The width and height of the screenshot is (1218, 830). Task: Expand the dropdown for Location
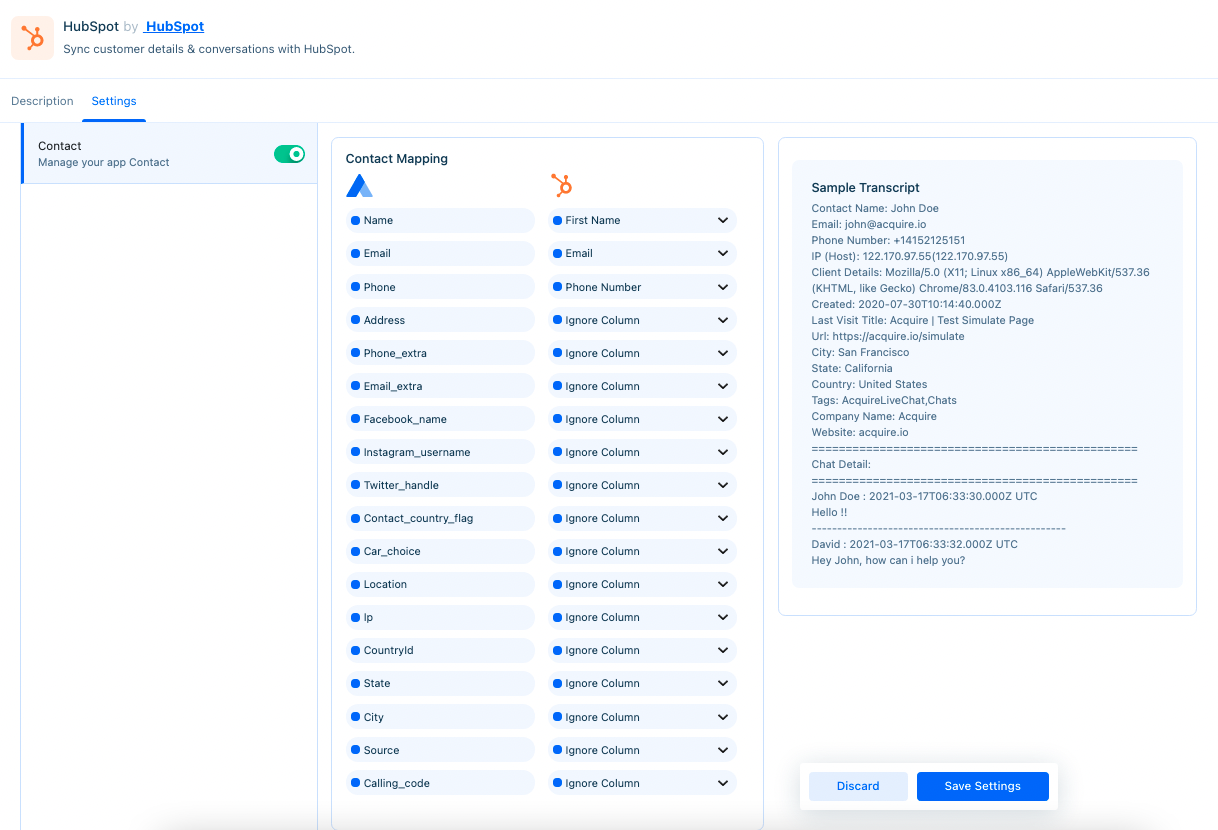point(642,584)
